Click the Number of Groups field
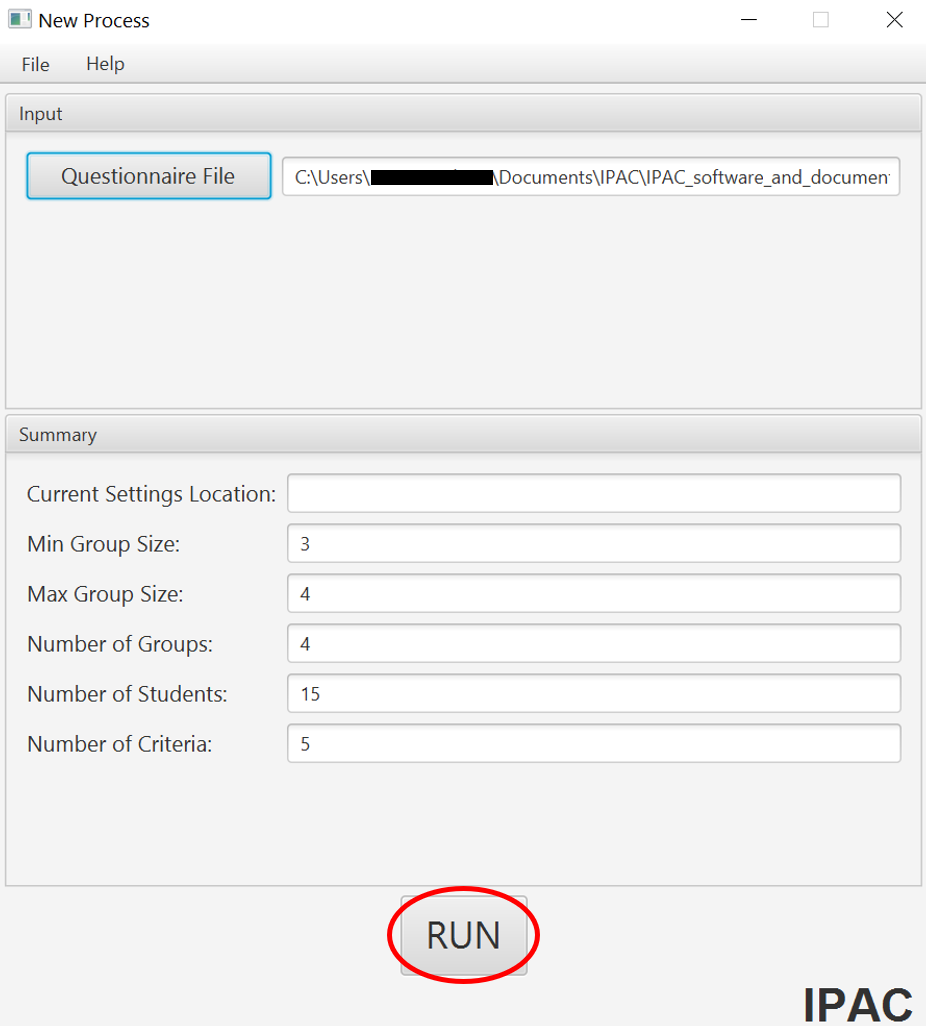 593,643
